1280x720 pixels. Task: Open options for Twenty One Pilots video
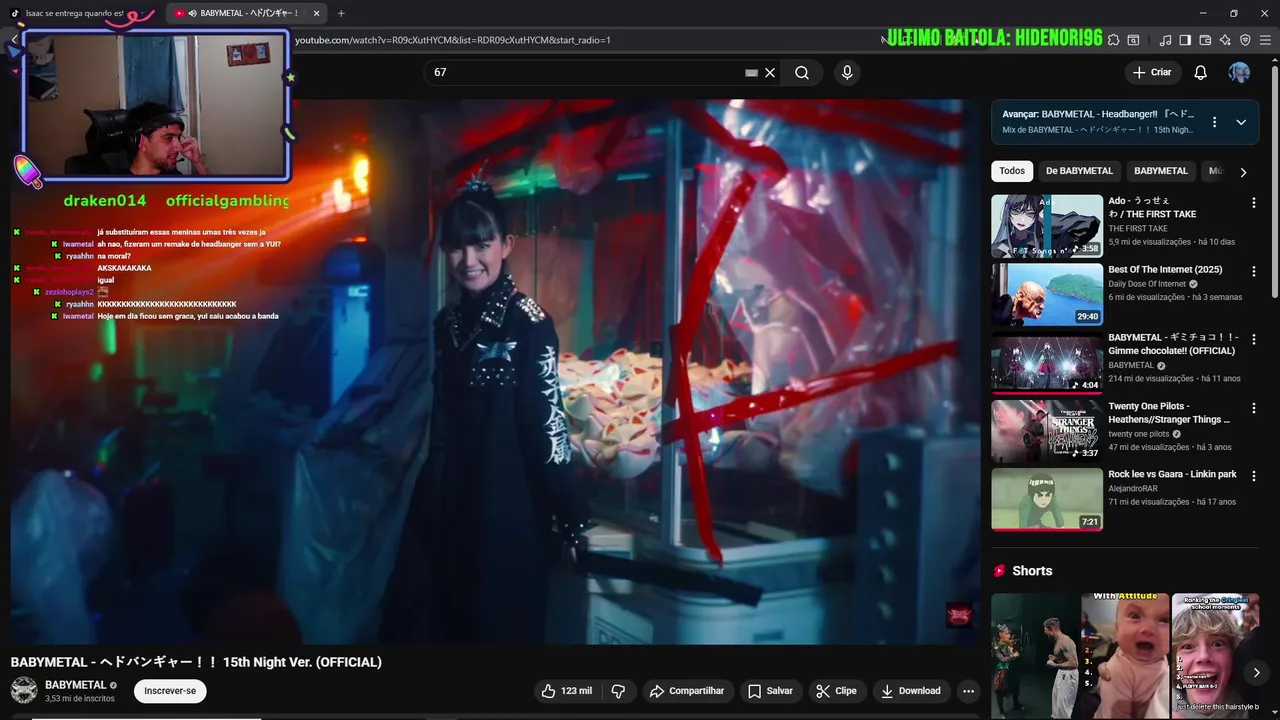click(1253, 408)
